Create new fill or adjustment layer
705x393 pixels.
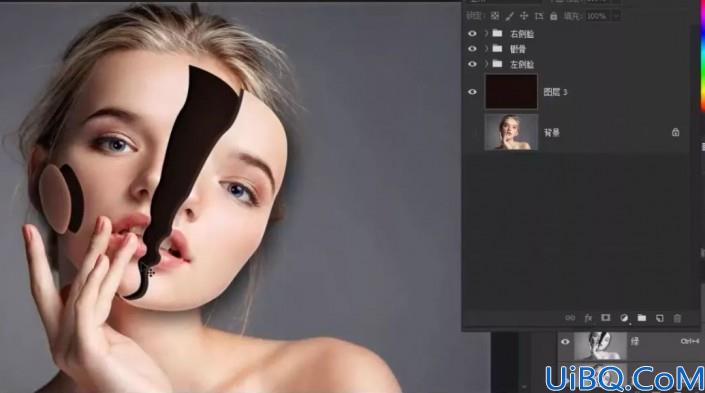624,318
